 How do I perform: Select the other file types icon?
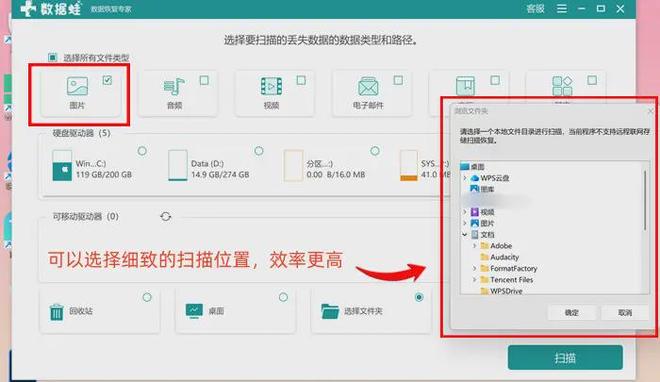click(x=562, y=86)
